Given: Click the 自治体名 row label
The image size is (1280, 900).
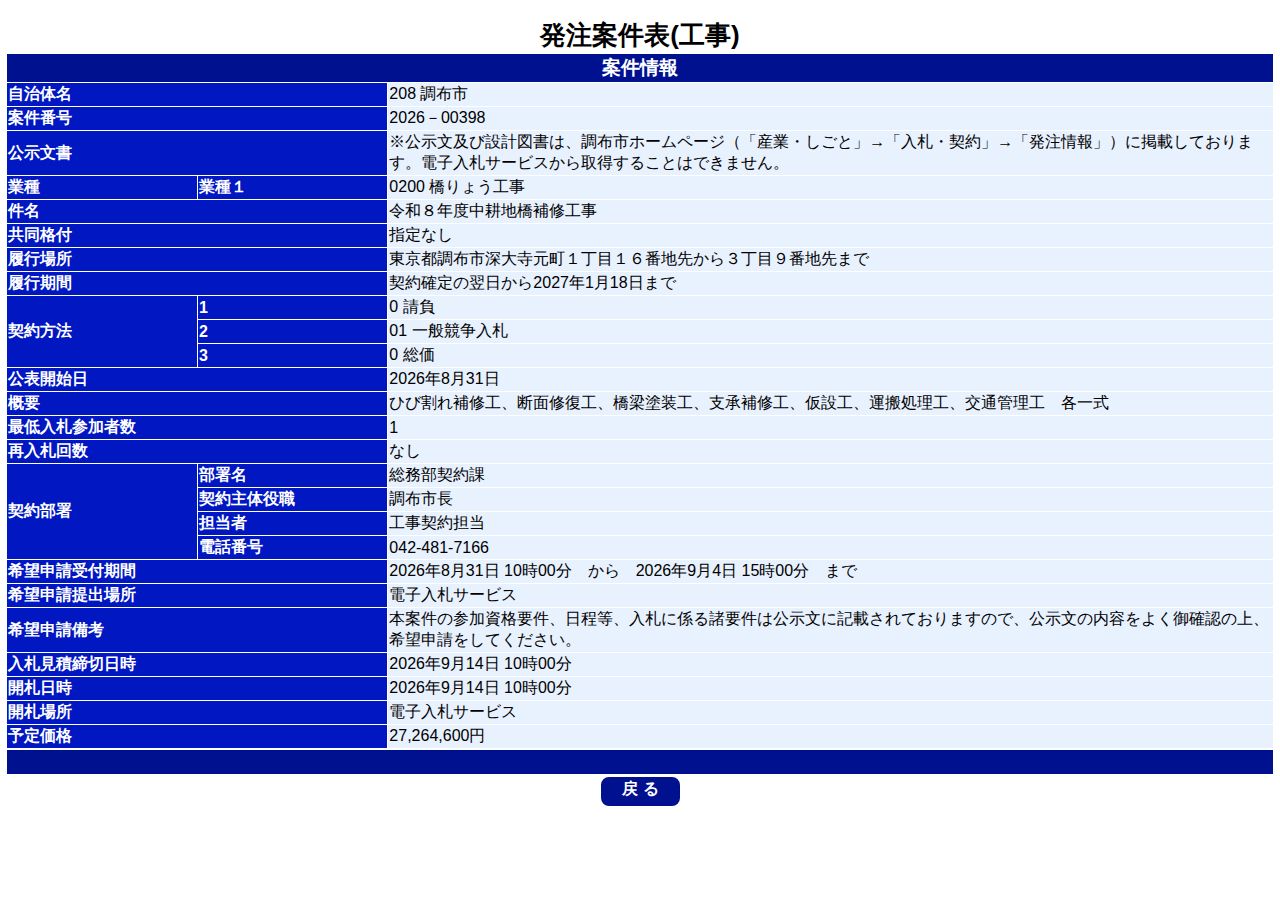Looking at the screenshot, I should 197,94.
